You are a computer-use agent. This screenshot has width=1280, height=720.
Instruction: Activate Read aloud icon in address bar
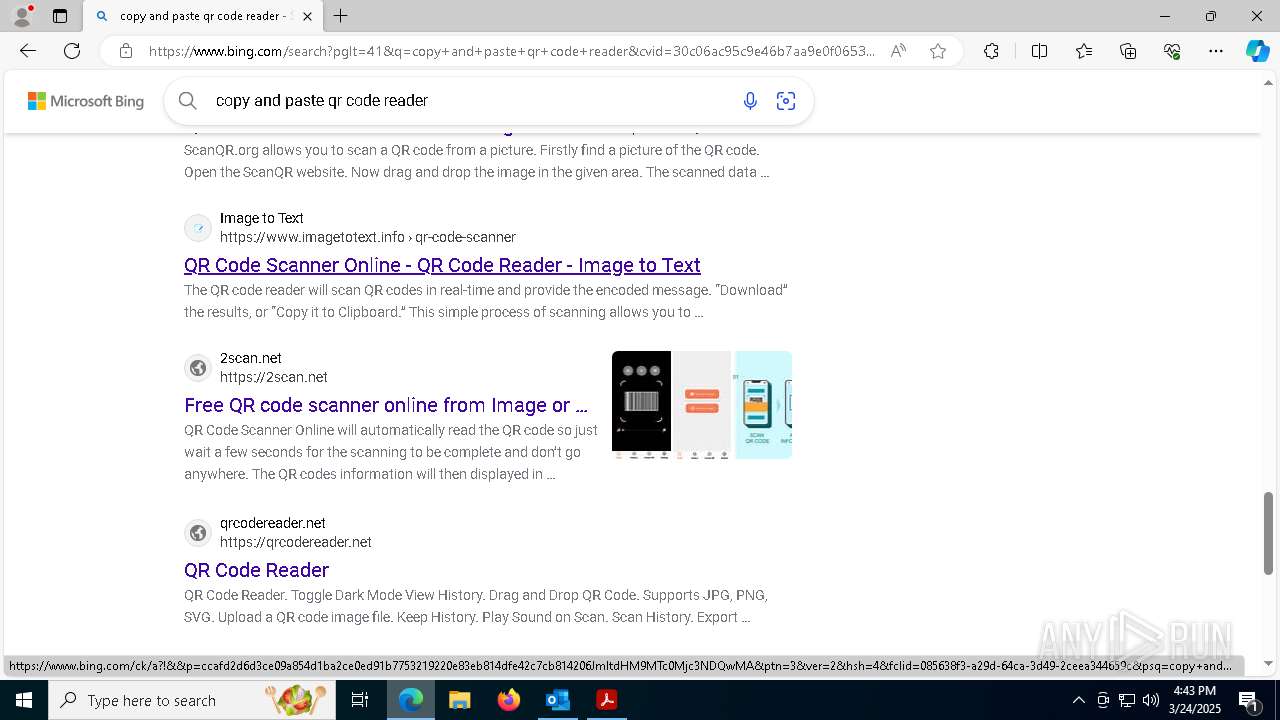(x=898, y=51)
